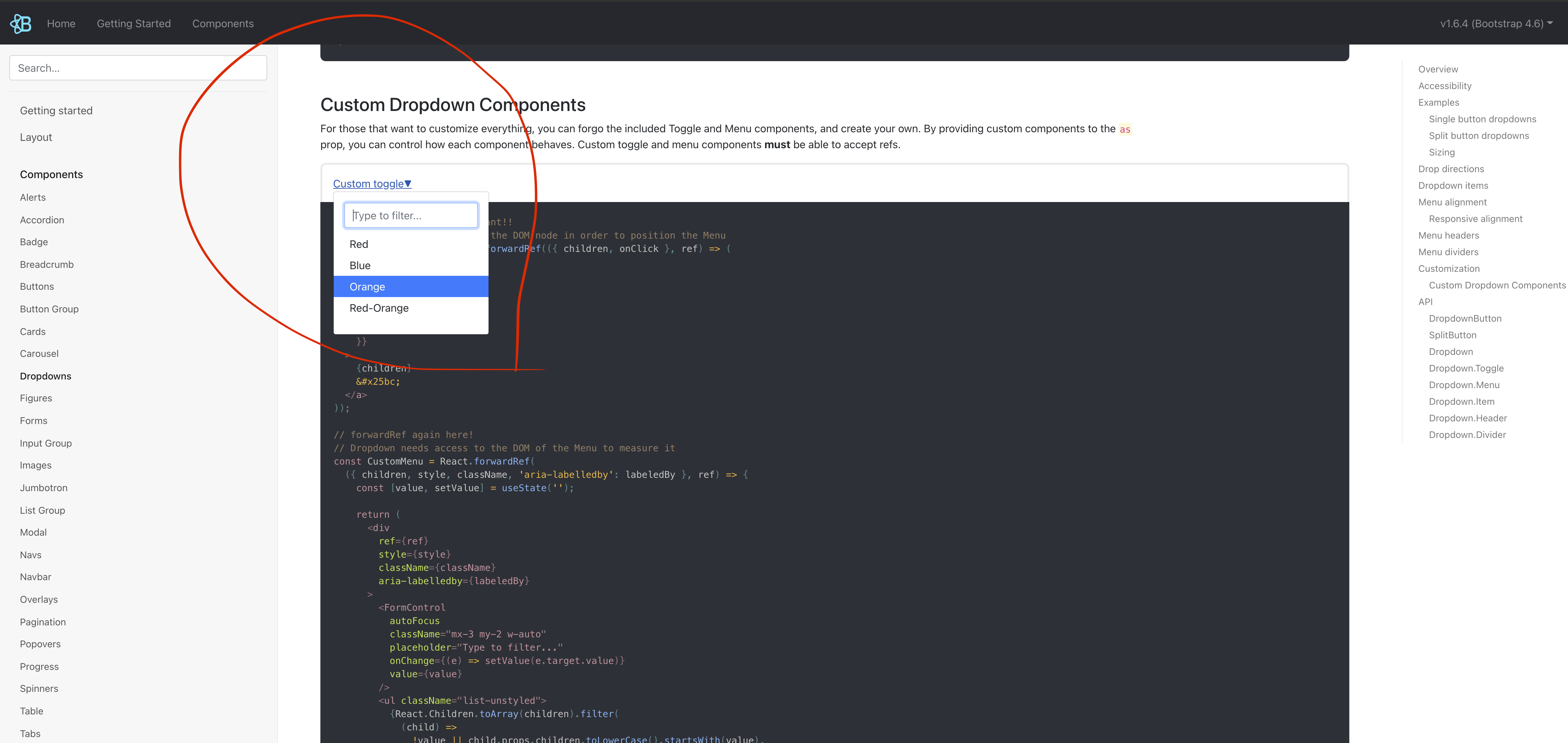The width and height of the screenshot is (1568, 743).
Task: Open the Dropdown.Divider API reference
Action: click(1468, 435)
